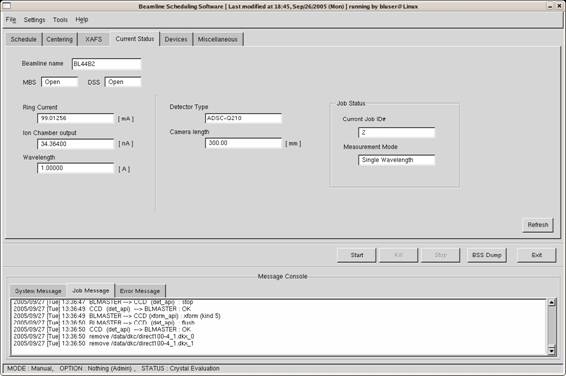Click the Camera length field
The width and height of the screenshot is (566, 376).
243,143
